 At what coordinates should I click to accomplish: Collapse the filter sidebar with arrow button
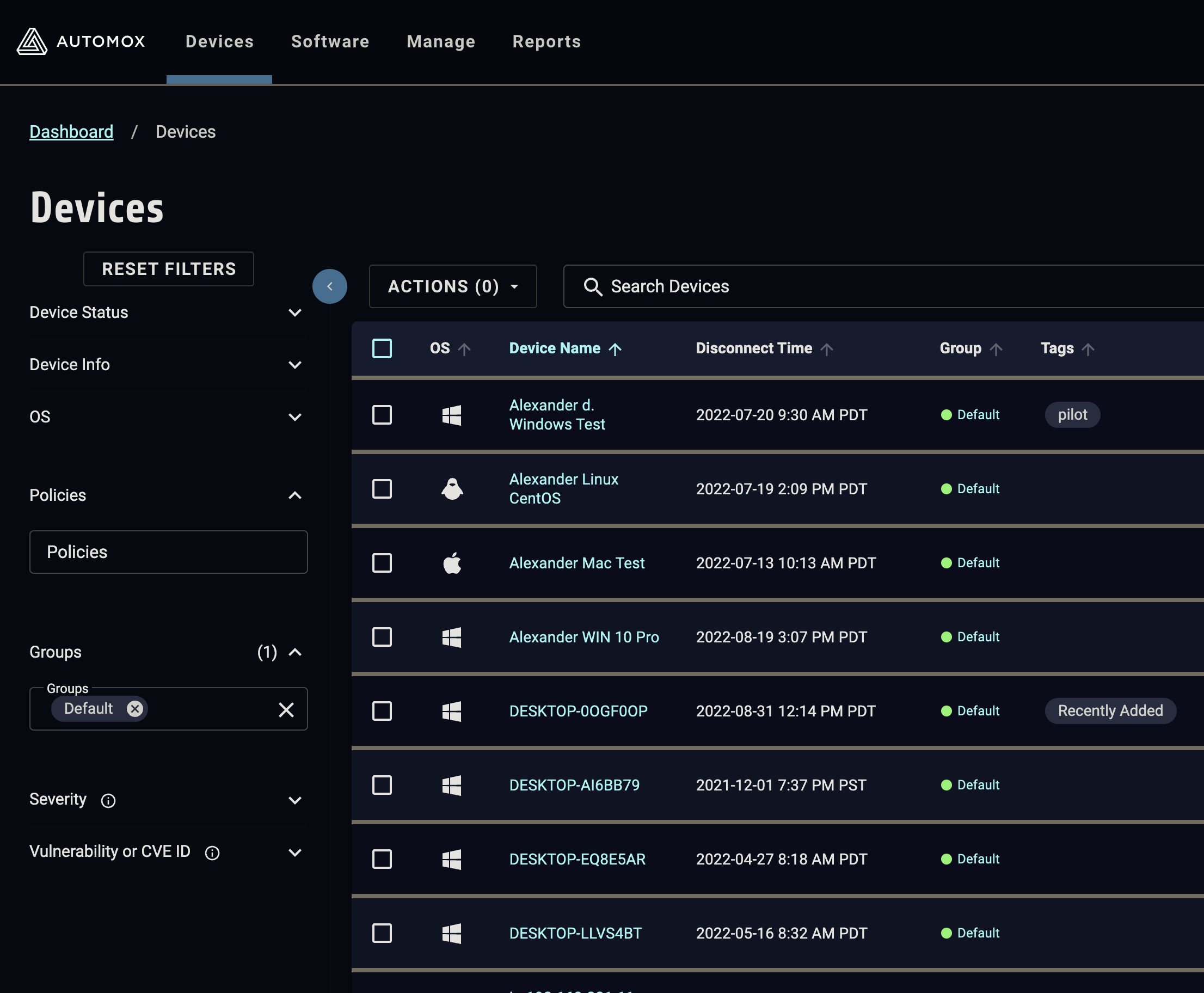[x=329, y=286]
